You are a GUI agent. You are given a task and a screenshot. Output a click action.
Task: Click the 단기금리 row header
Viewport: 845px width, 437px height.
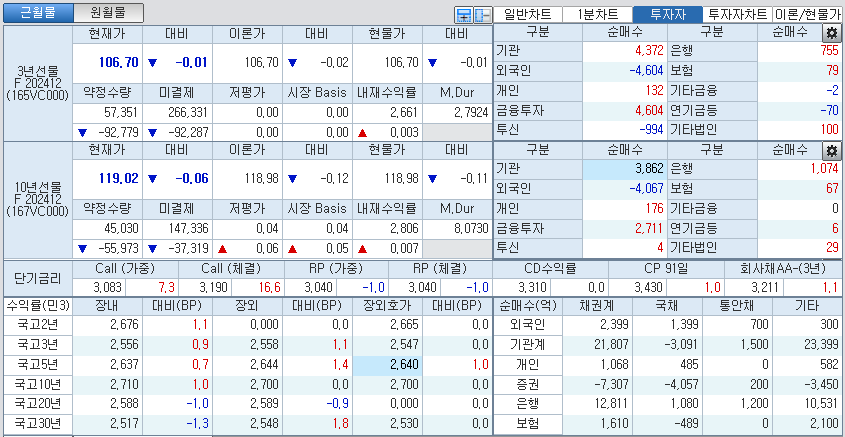[x=38, y=278]
